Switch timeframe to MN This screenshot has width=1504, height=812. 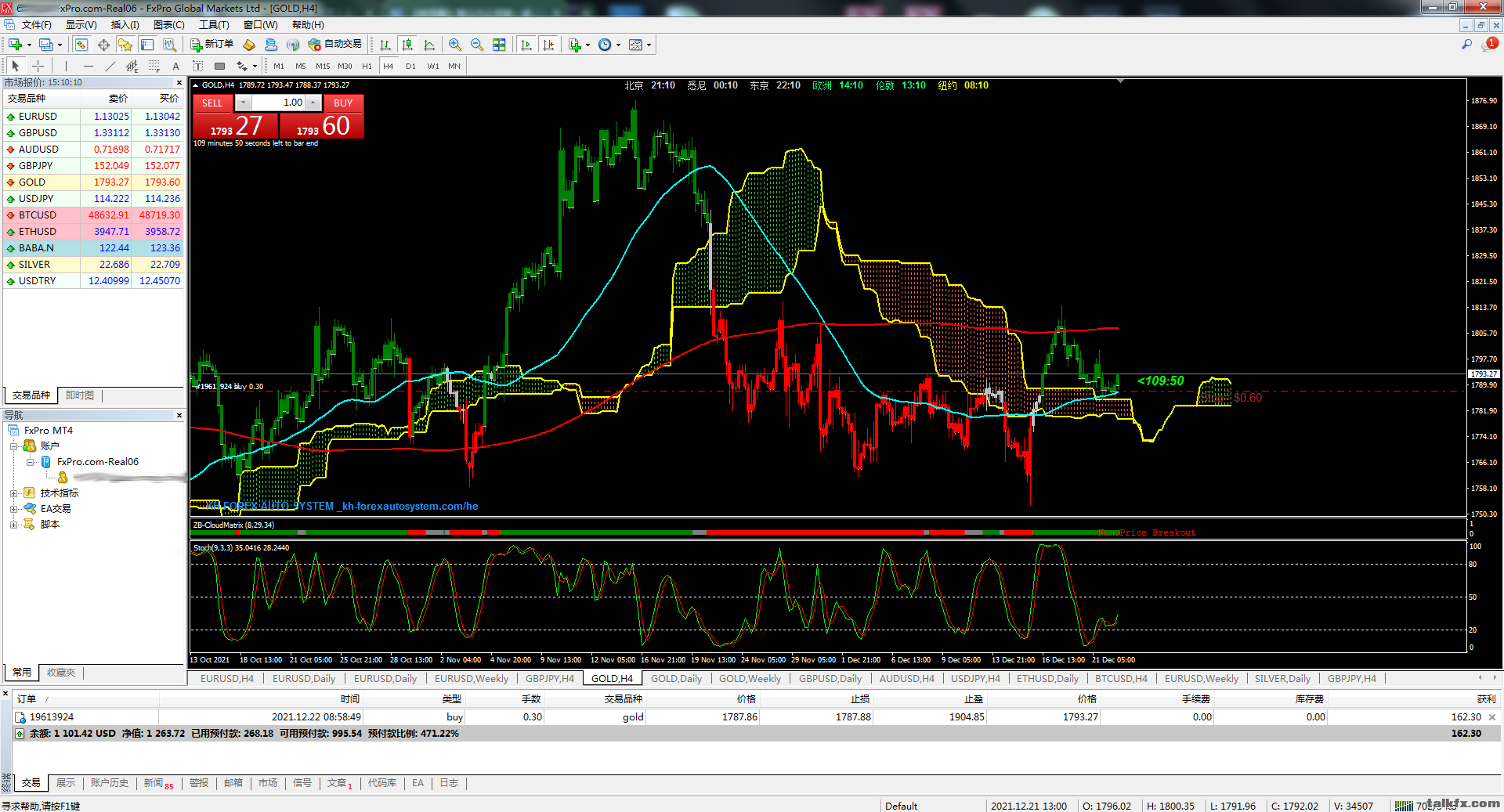tap(454, 66)
